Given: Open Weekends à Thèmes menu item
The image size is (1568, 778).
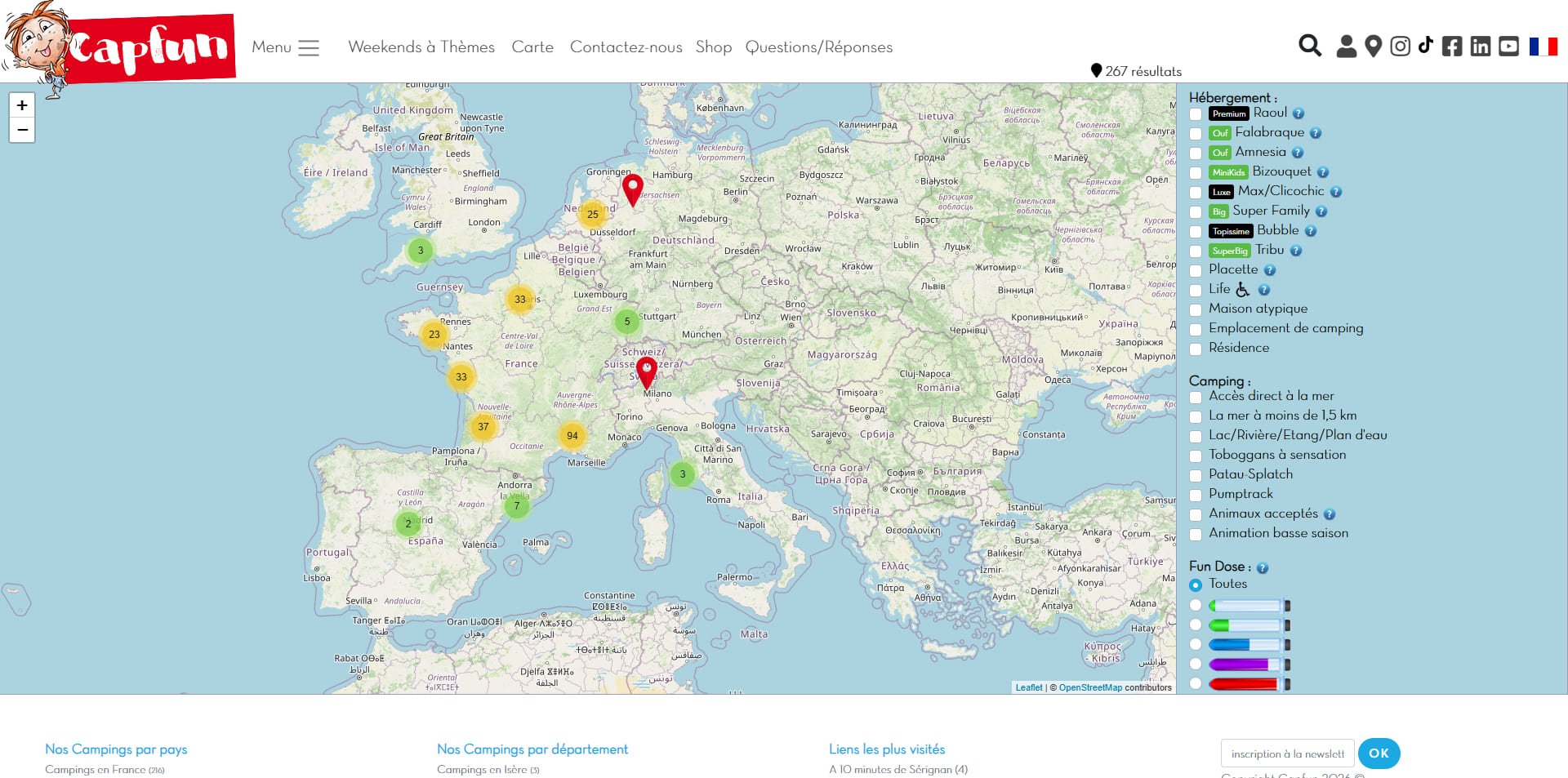Looking at the screenshot, I should [x=421, y=47].
